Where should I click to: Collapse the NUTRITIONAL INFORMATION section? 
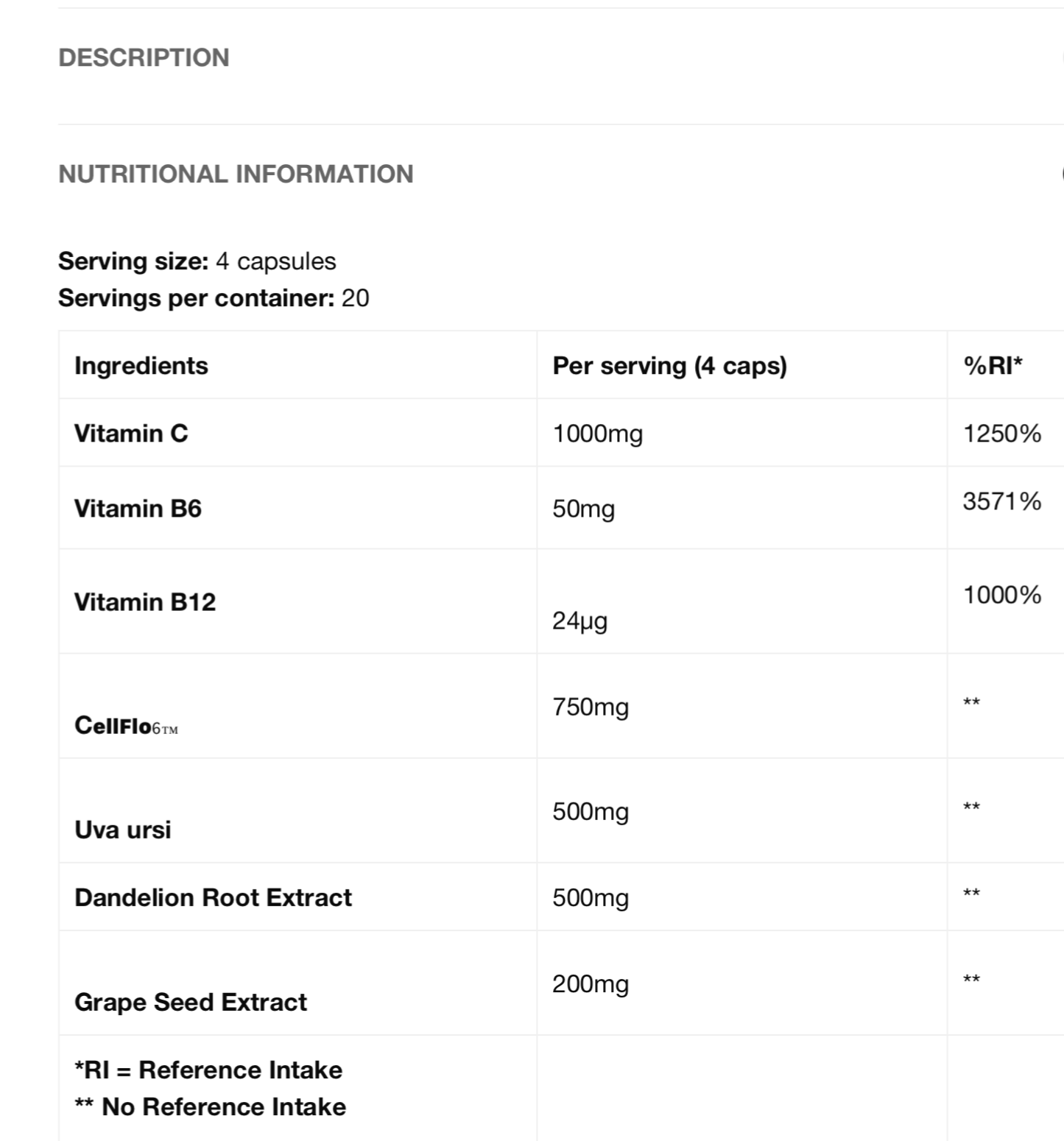(236, 174)
